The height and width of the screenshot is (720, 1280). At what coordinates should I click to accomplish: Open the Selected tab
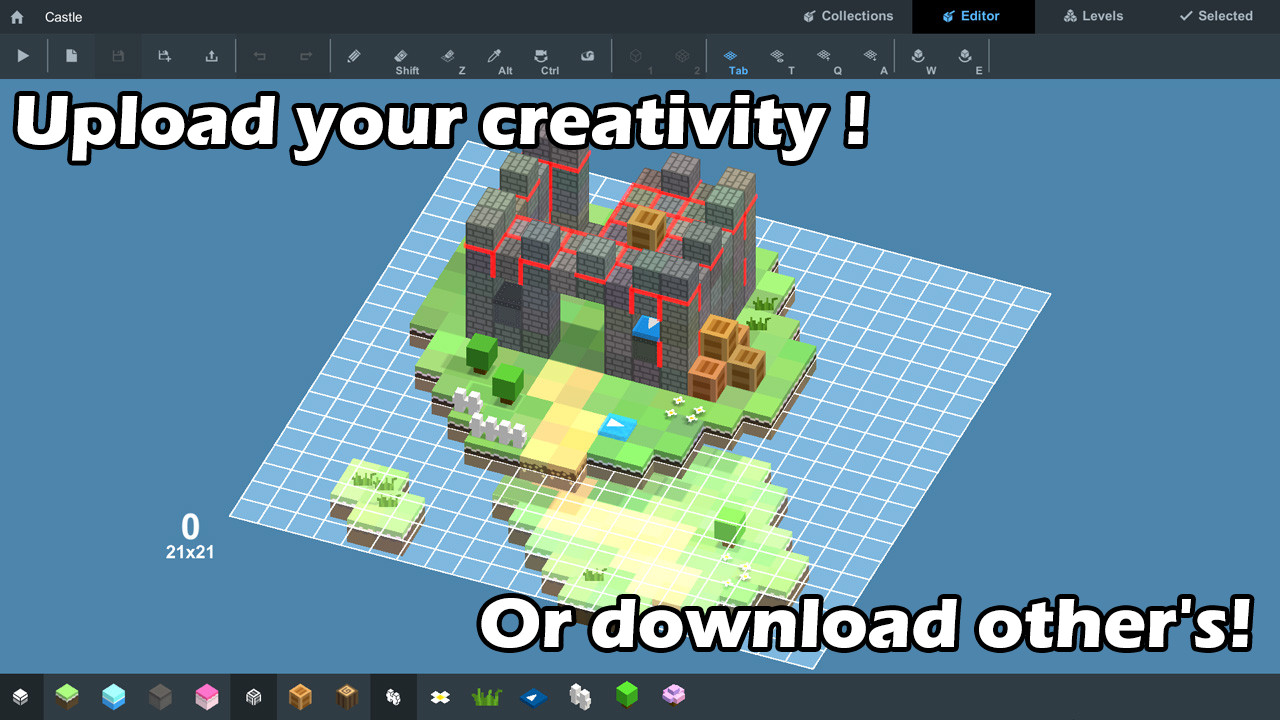(x=1216, y=16)
